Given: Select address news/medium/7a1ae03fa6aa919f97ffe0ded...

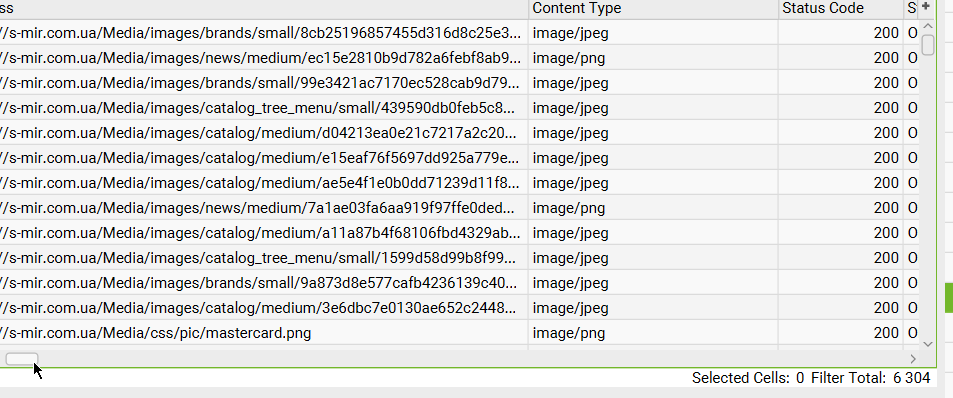Looking at the screenshot, I should pos(264,208).
